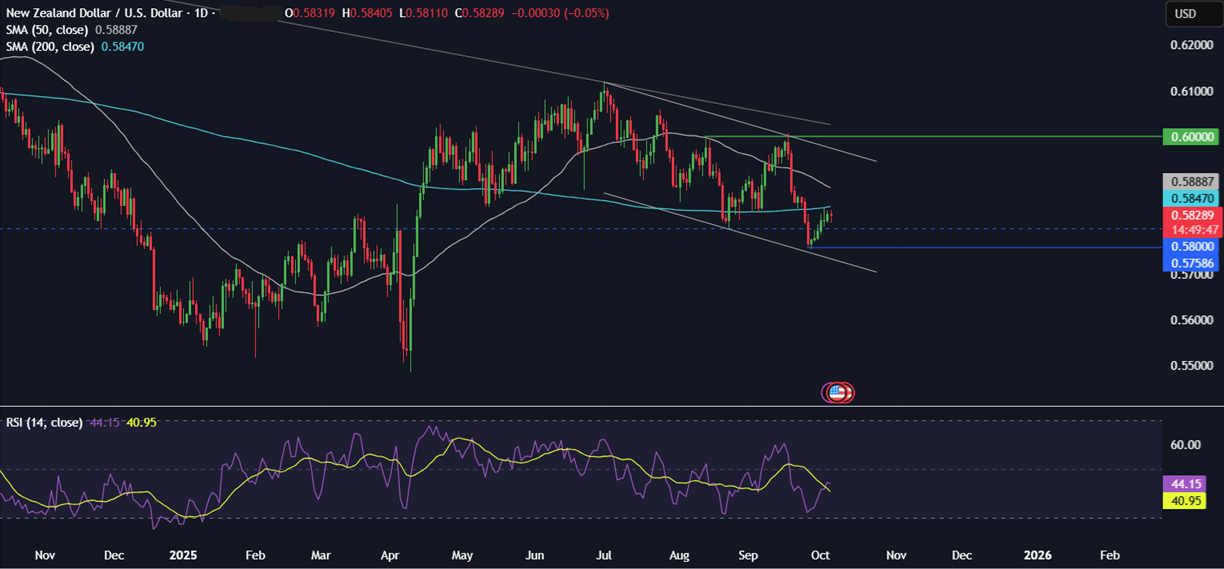
Task: Click the 60.00 level on RSI scale
Action: (1185, 445)
